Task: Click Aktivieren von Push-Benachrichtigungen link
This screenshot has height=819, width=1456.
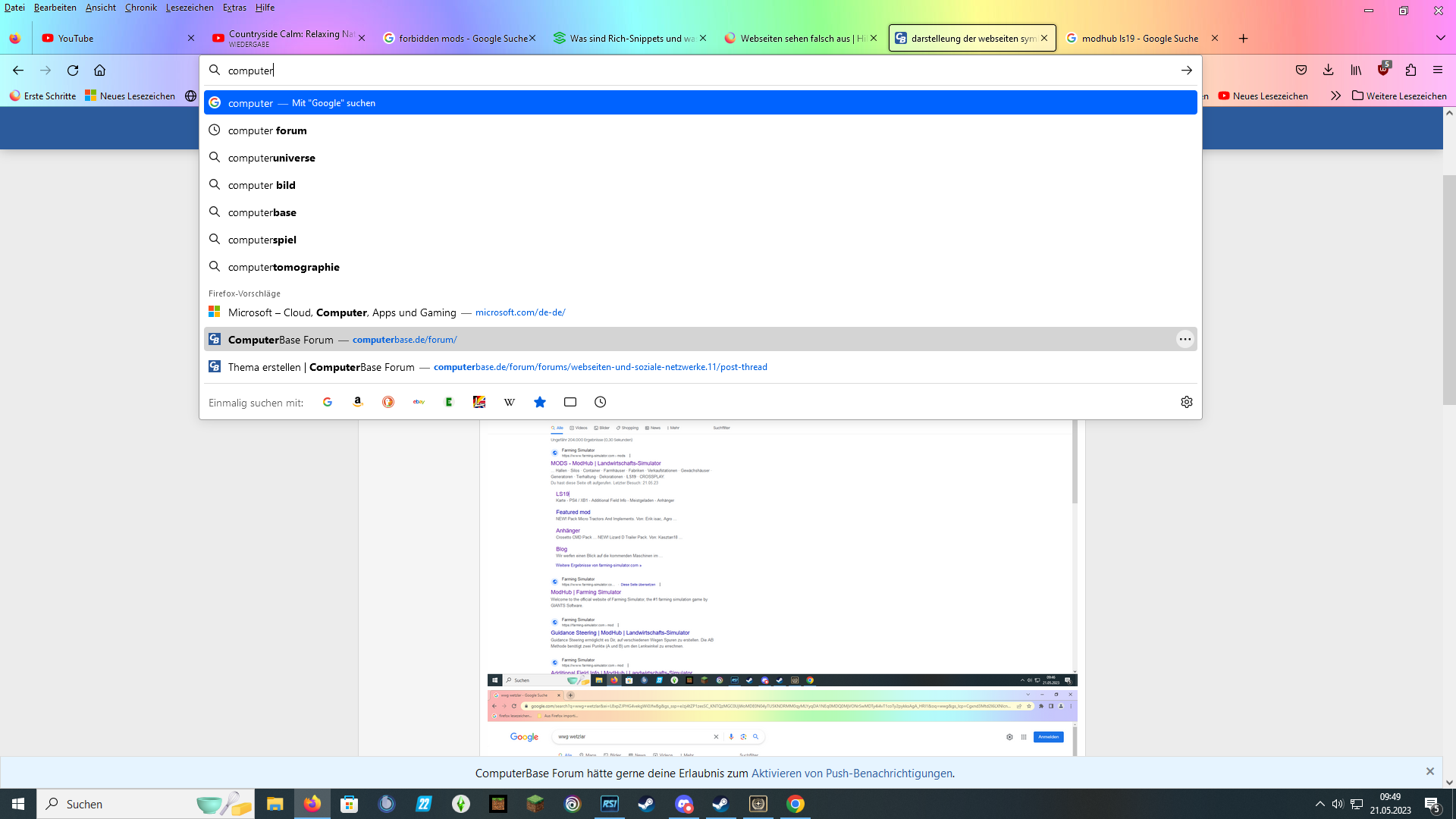Action: click(x=852, y=773)
